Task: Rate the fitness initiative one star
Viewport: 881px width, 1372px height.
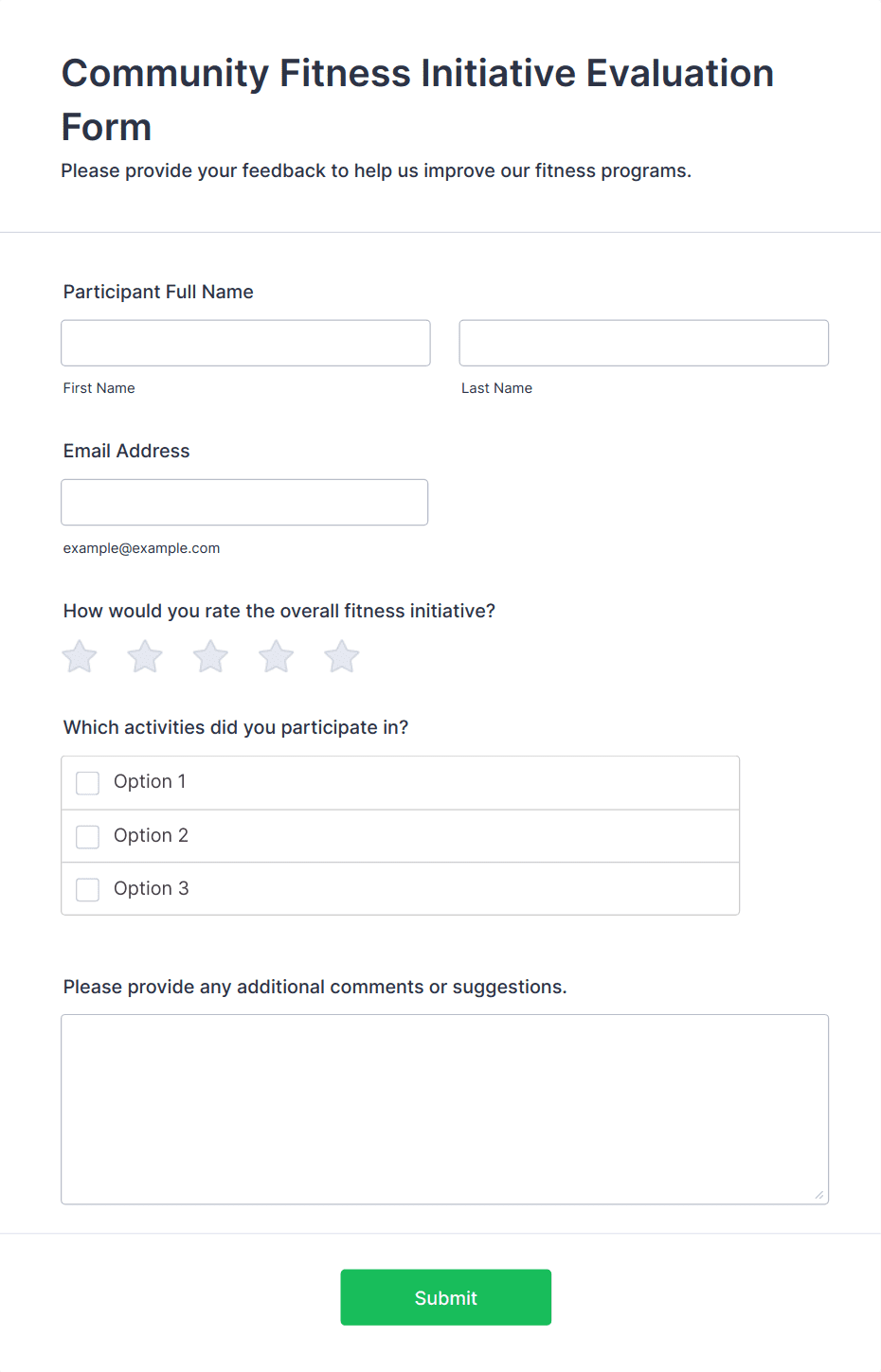Action: pyautogui.click(x=80, y=656)
